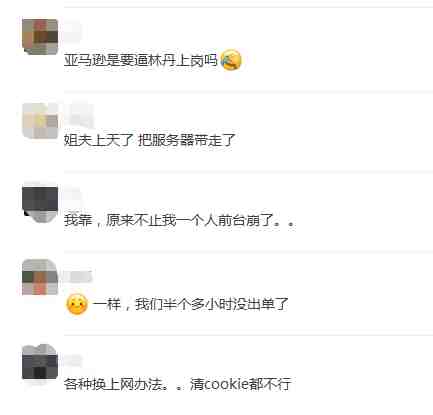Open the blurred username above 一样 comment
The image size is (433, 415).
click(x=78, y=277)
